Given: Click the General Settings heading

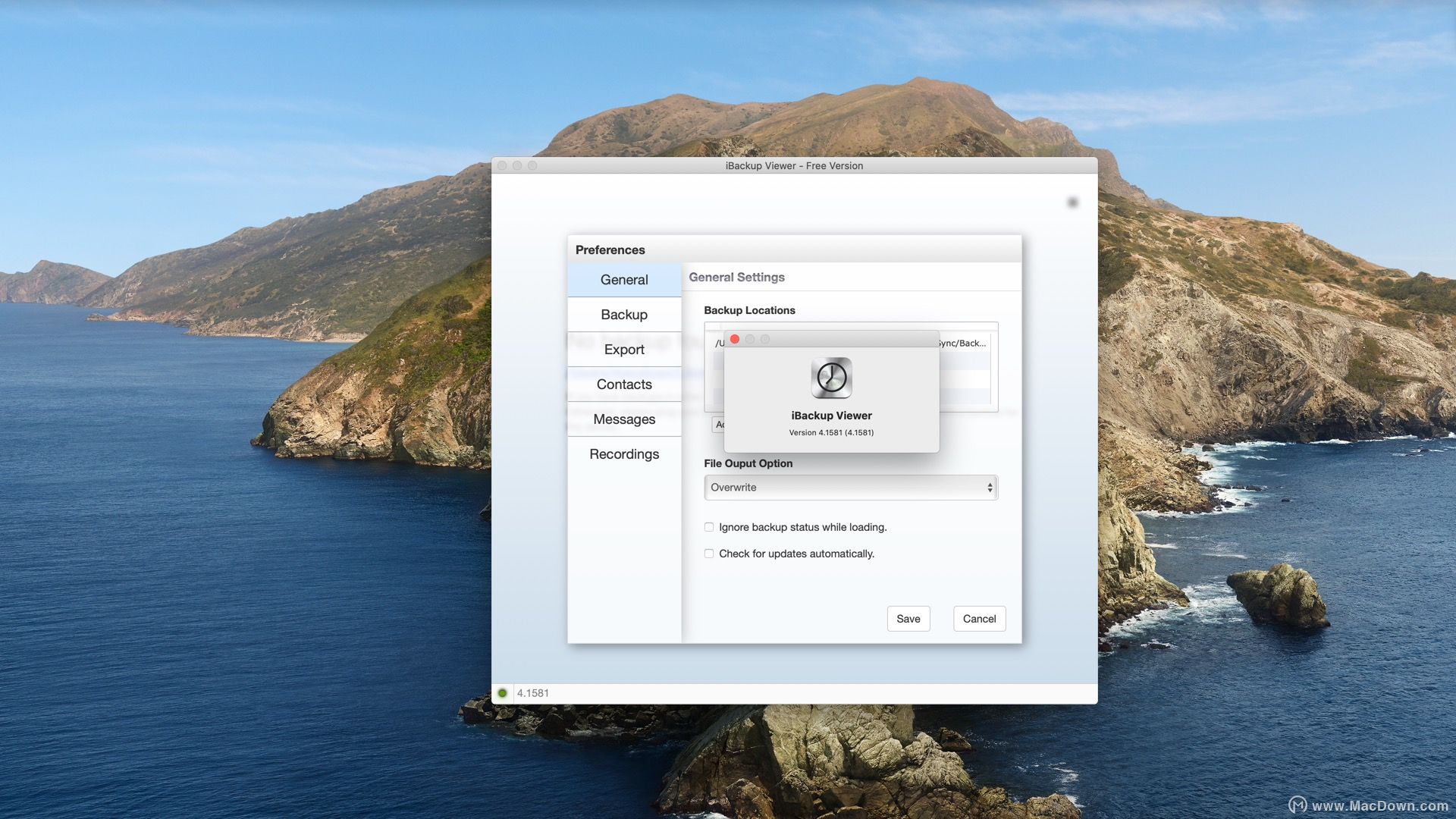Looking at the screenshot, I should pos(736,278).
